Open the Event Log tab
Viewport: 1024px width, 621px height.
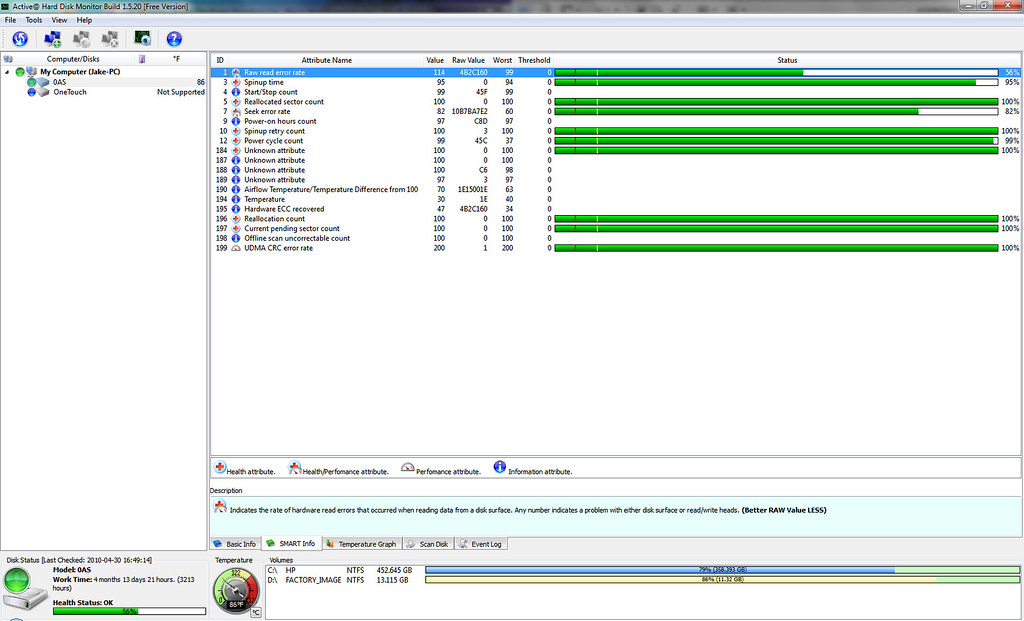pyautogui.click(x=481, y=544)
